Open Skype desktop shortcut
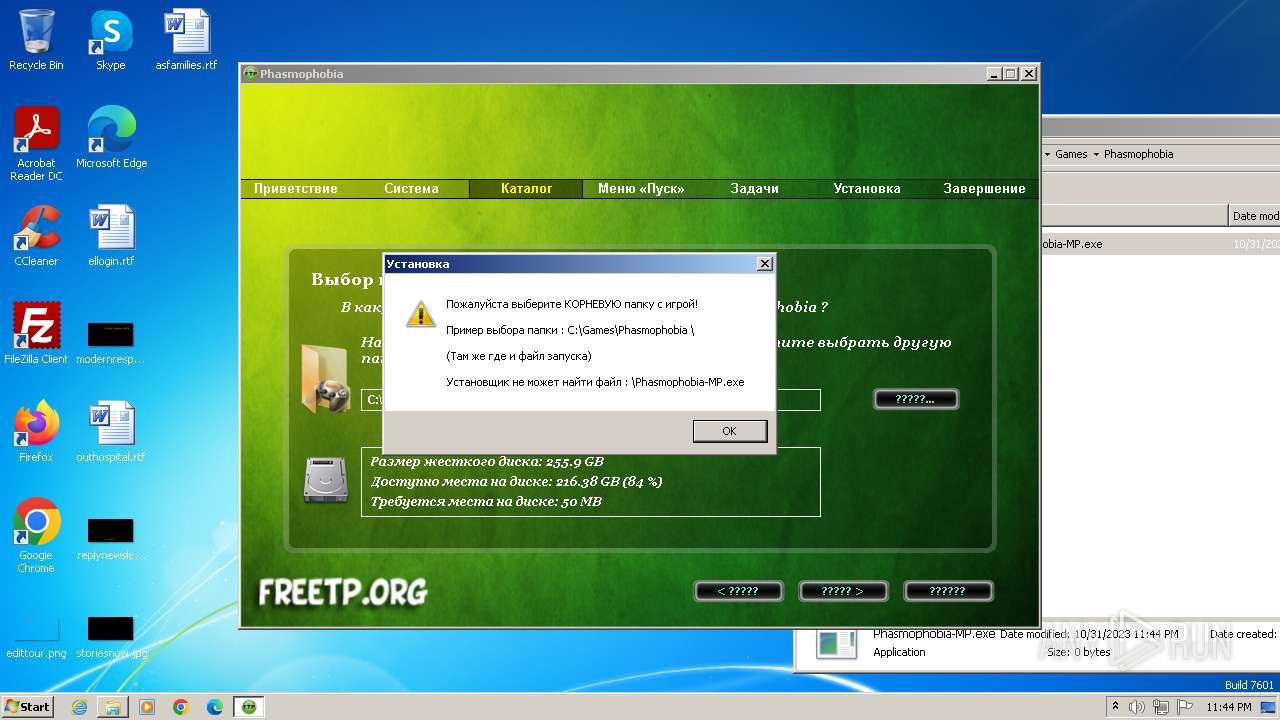 click(x=110, y=41)
